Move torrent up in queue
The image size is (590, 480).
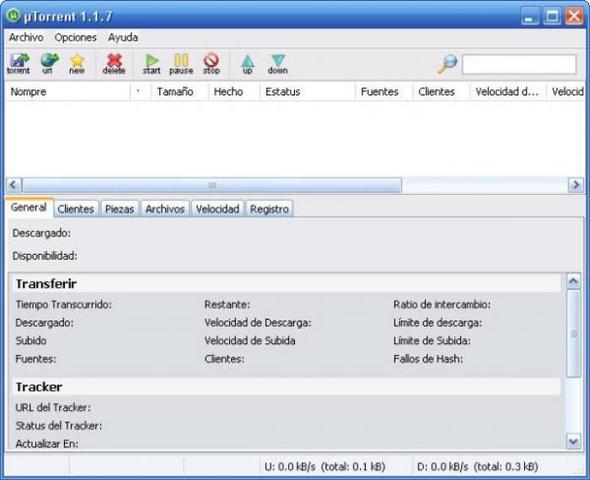[248, 64]
